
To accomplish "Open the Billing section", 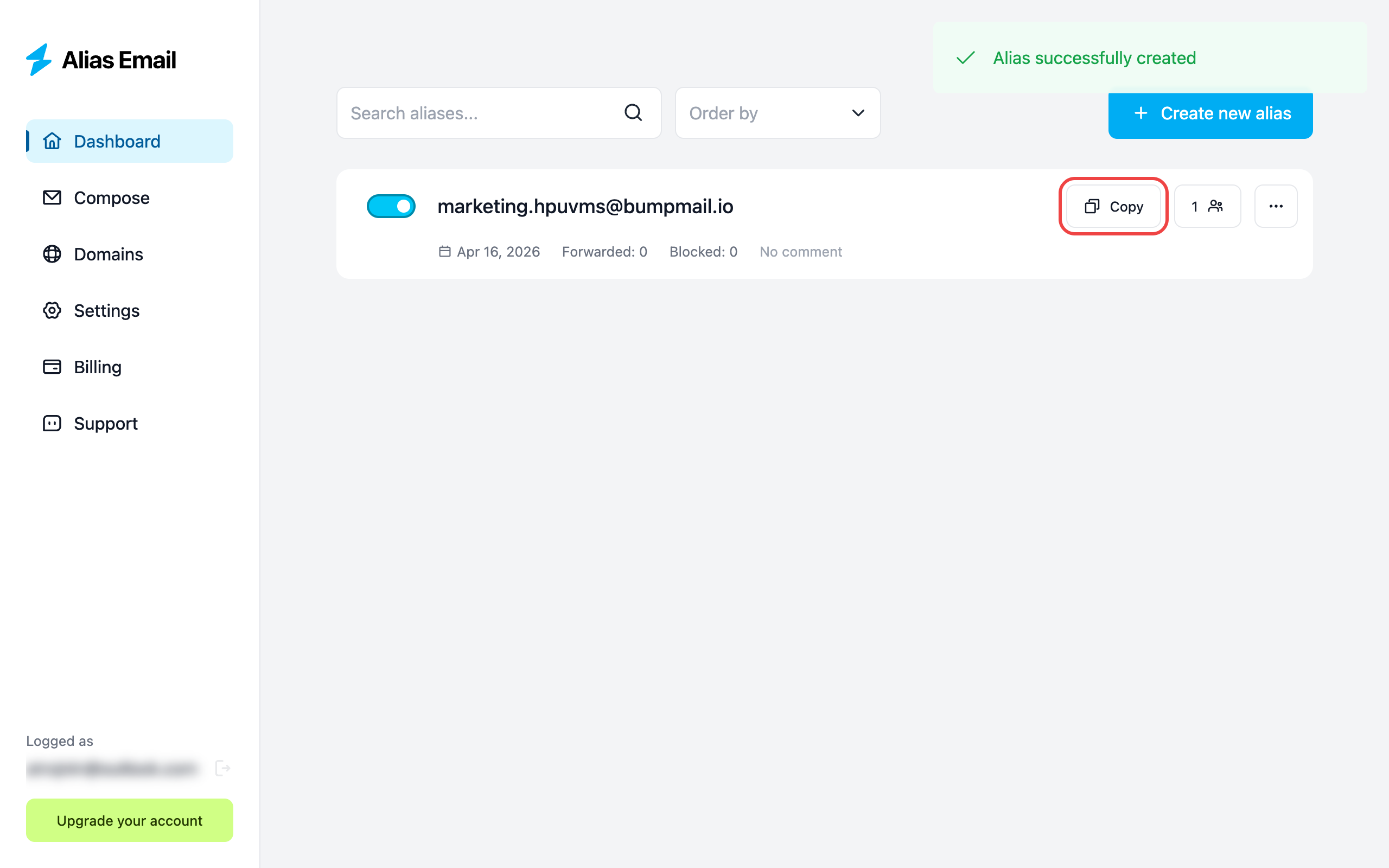I will tap(98, 367).
